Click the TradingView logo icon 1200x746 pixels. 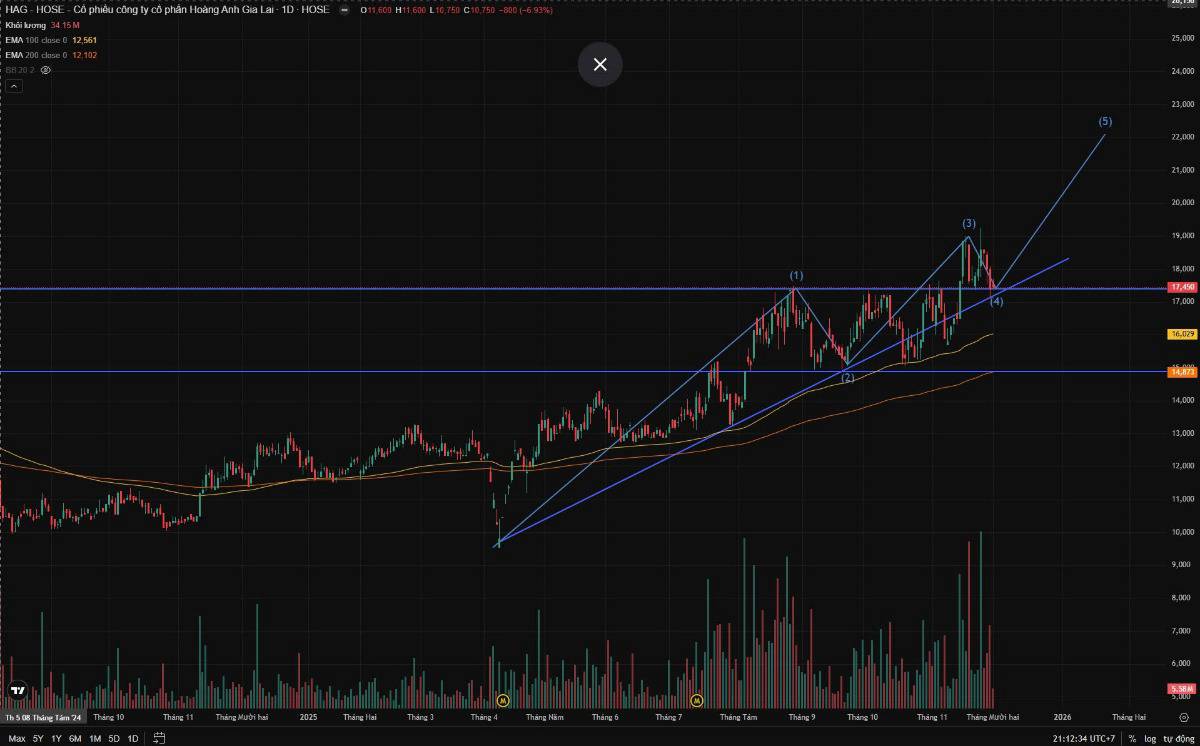click(x=17, y=690)
